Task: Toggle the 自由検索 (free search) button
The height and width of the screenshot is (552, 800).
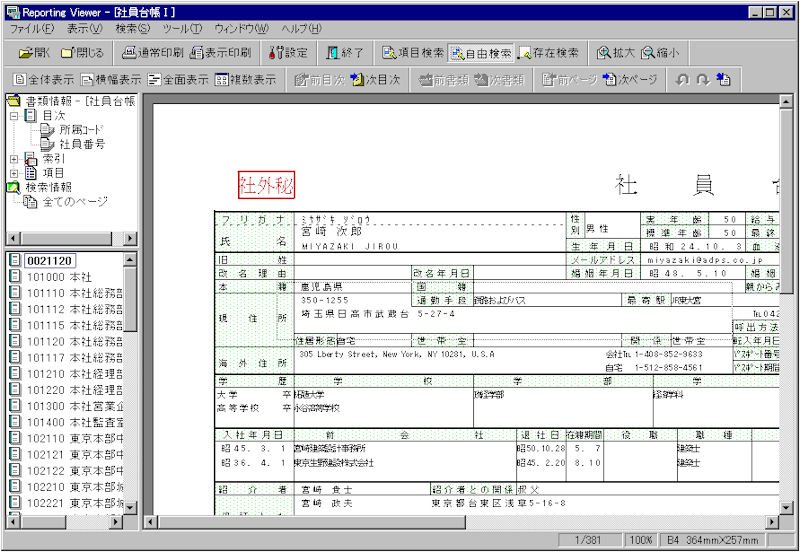Action: [x=481, y=53]
